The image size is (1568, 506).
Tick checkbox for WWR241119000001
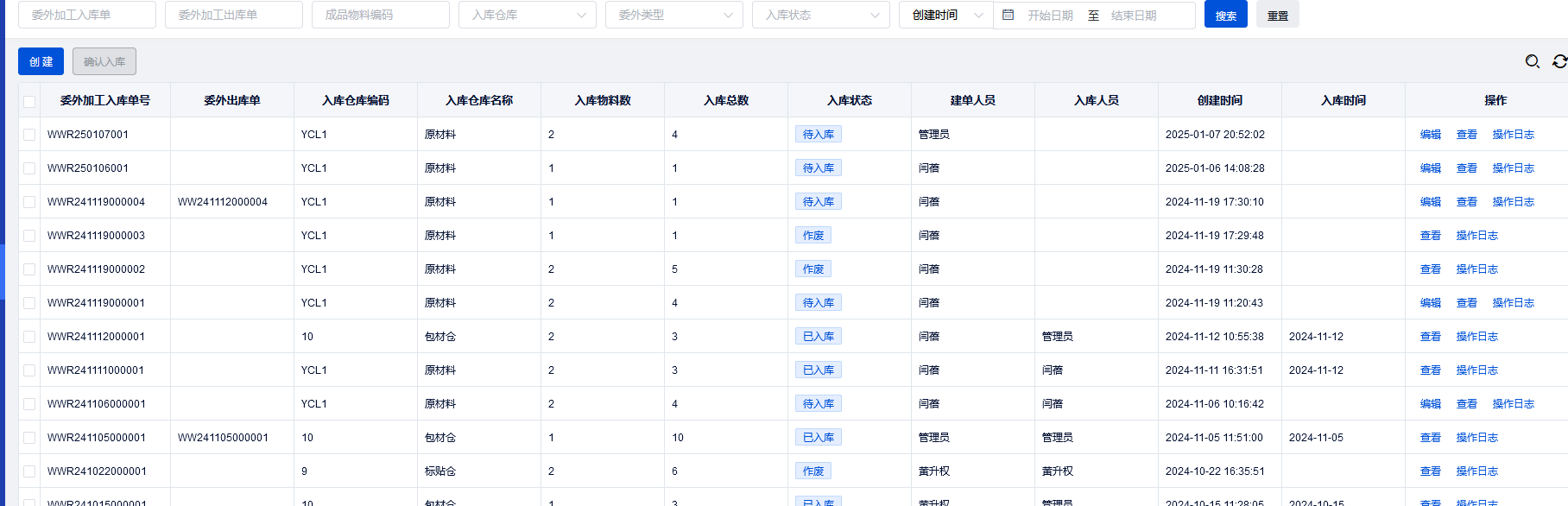(29, 303)
